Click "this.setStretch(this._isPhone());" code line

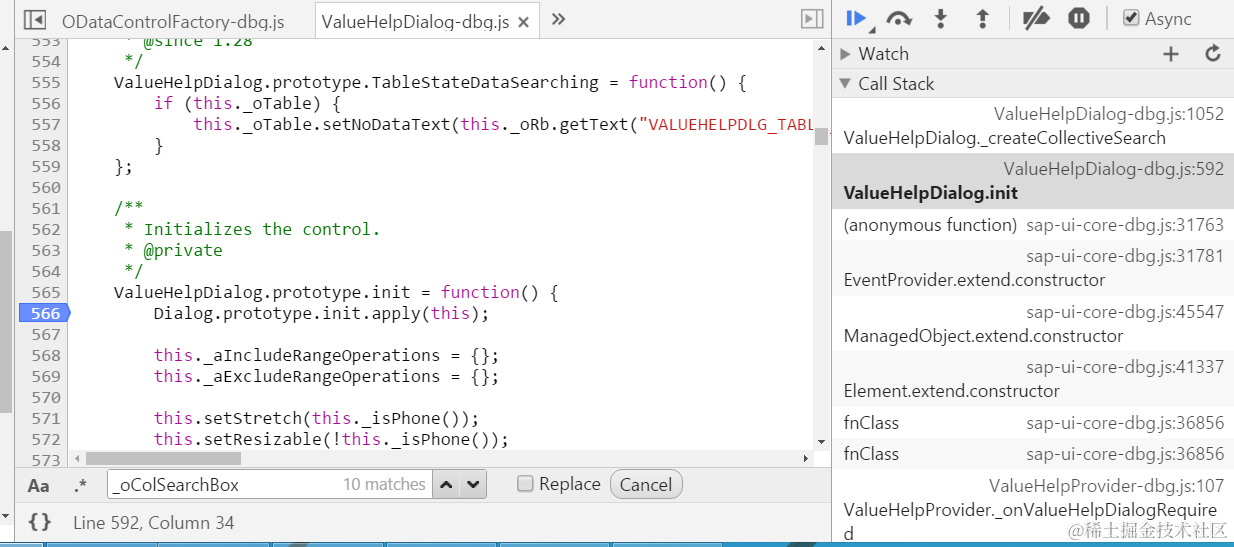pyautogui.click(x=316, y=418)
